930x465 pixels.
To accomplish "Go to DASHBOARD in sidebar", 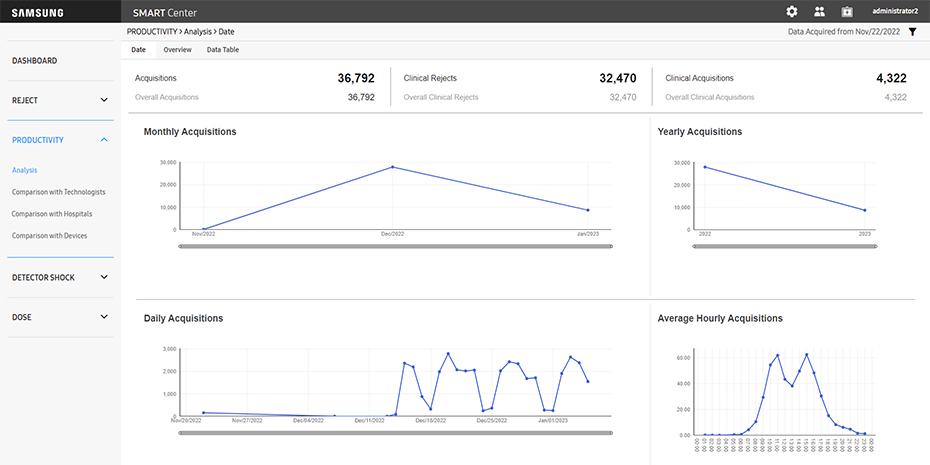I will pyautogui.click(x=35, y=61).
